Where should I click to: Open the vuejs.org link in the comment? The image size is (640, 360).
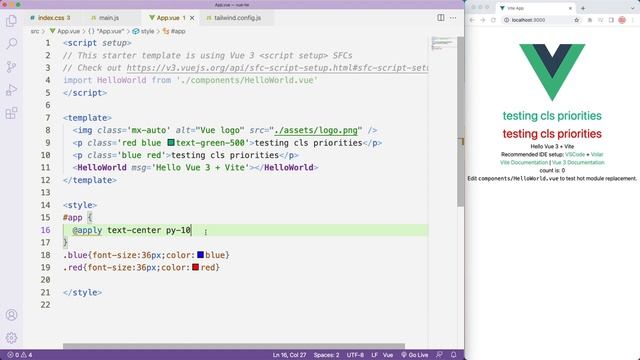point(277,68)
